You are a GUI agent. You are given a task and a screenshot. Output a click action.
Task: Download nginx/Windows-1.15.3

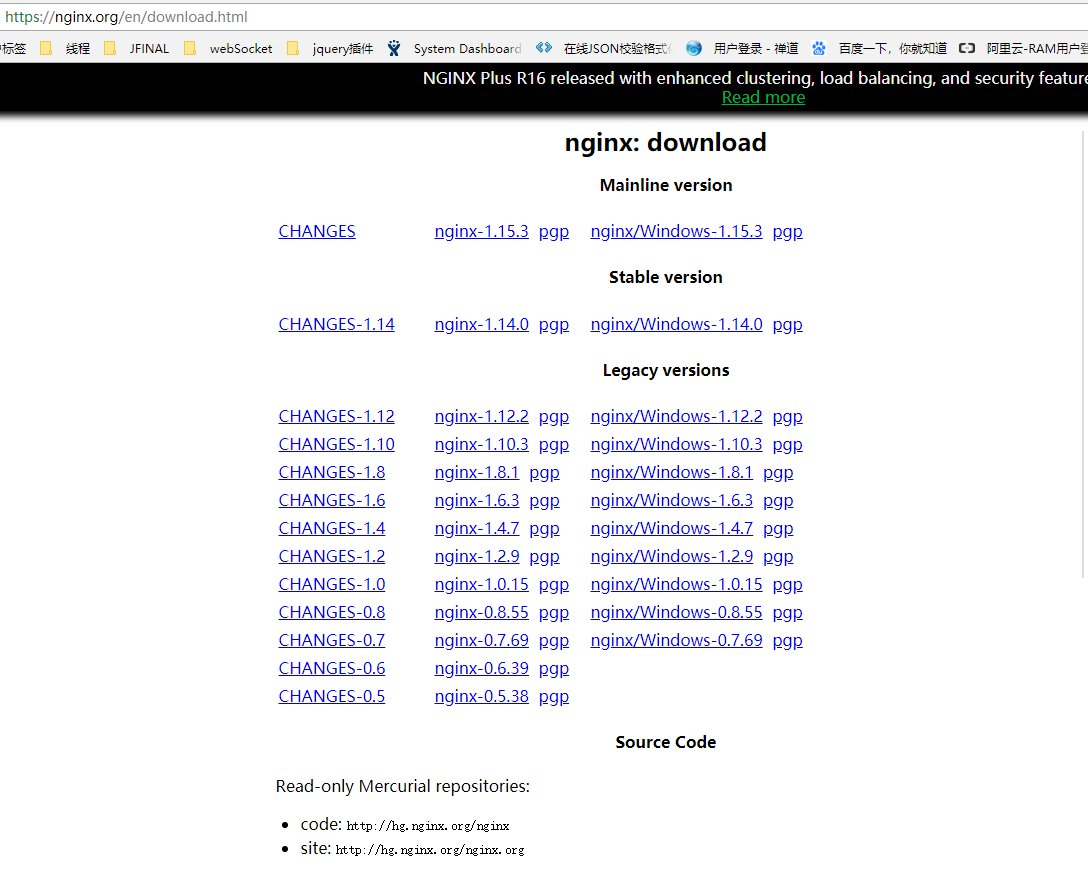[x=677, y=232]
